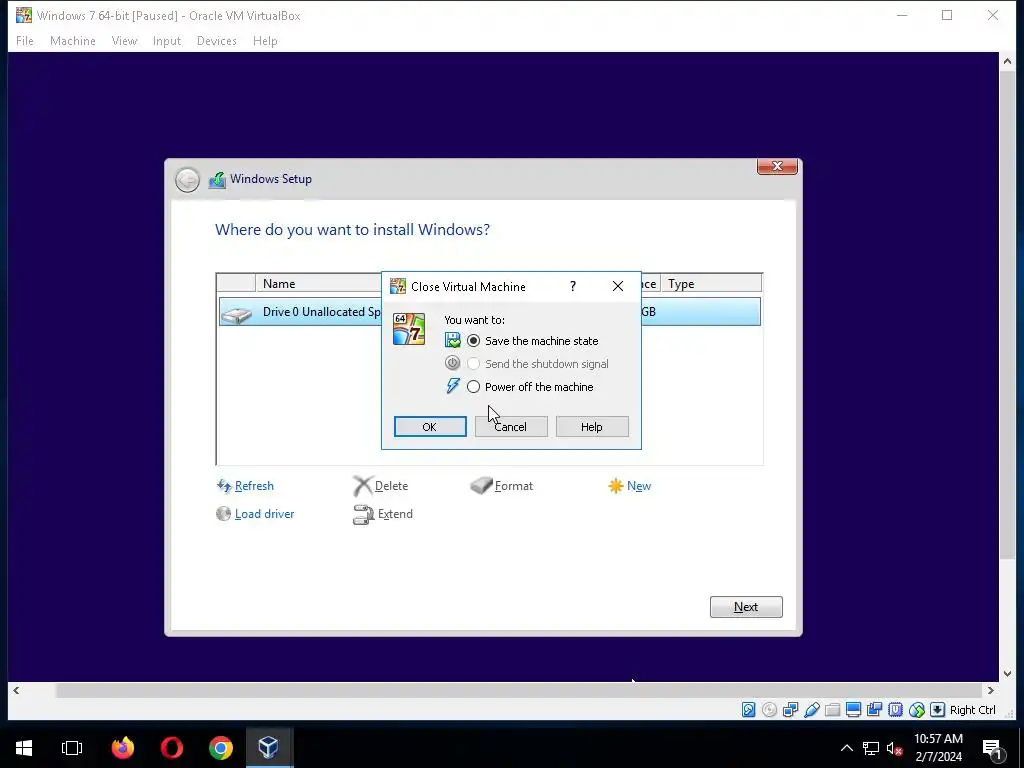Open the File menu
Screen dimensions: 1024x768
(x=25, y=40)
